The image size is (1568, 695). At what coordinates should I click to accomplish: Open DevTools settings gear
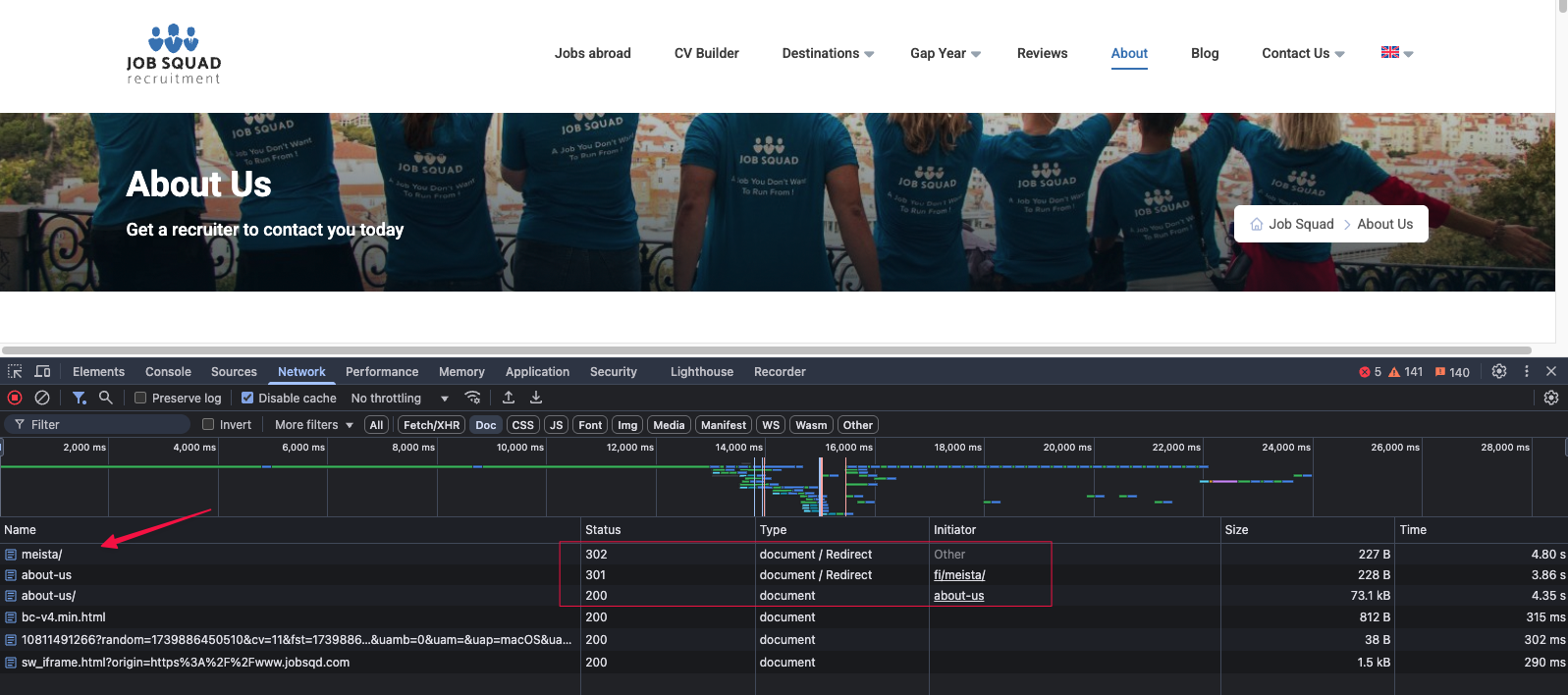click(1499, 371)
